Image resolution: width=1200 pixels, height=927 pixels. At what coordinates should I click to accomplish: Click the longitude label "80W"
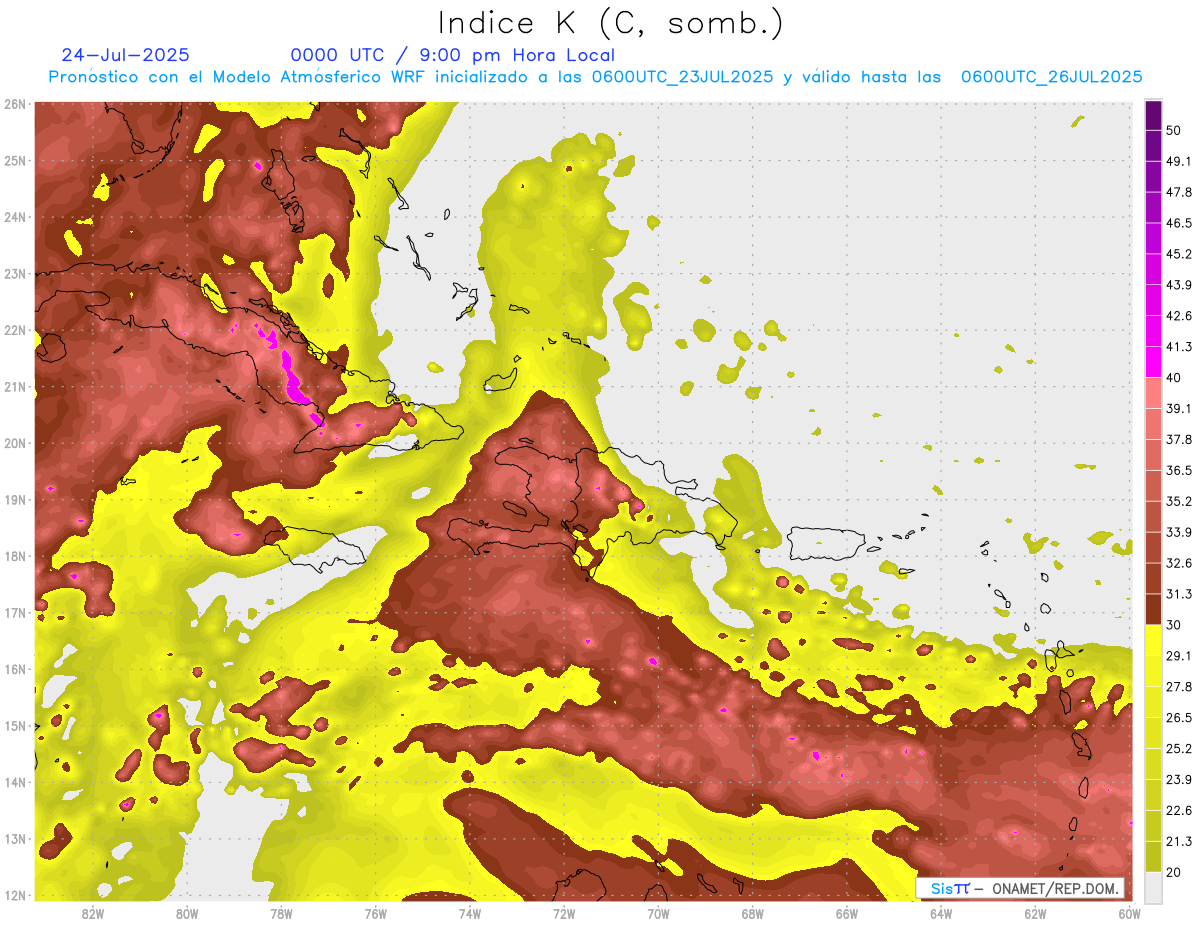point(187,913)
